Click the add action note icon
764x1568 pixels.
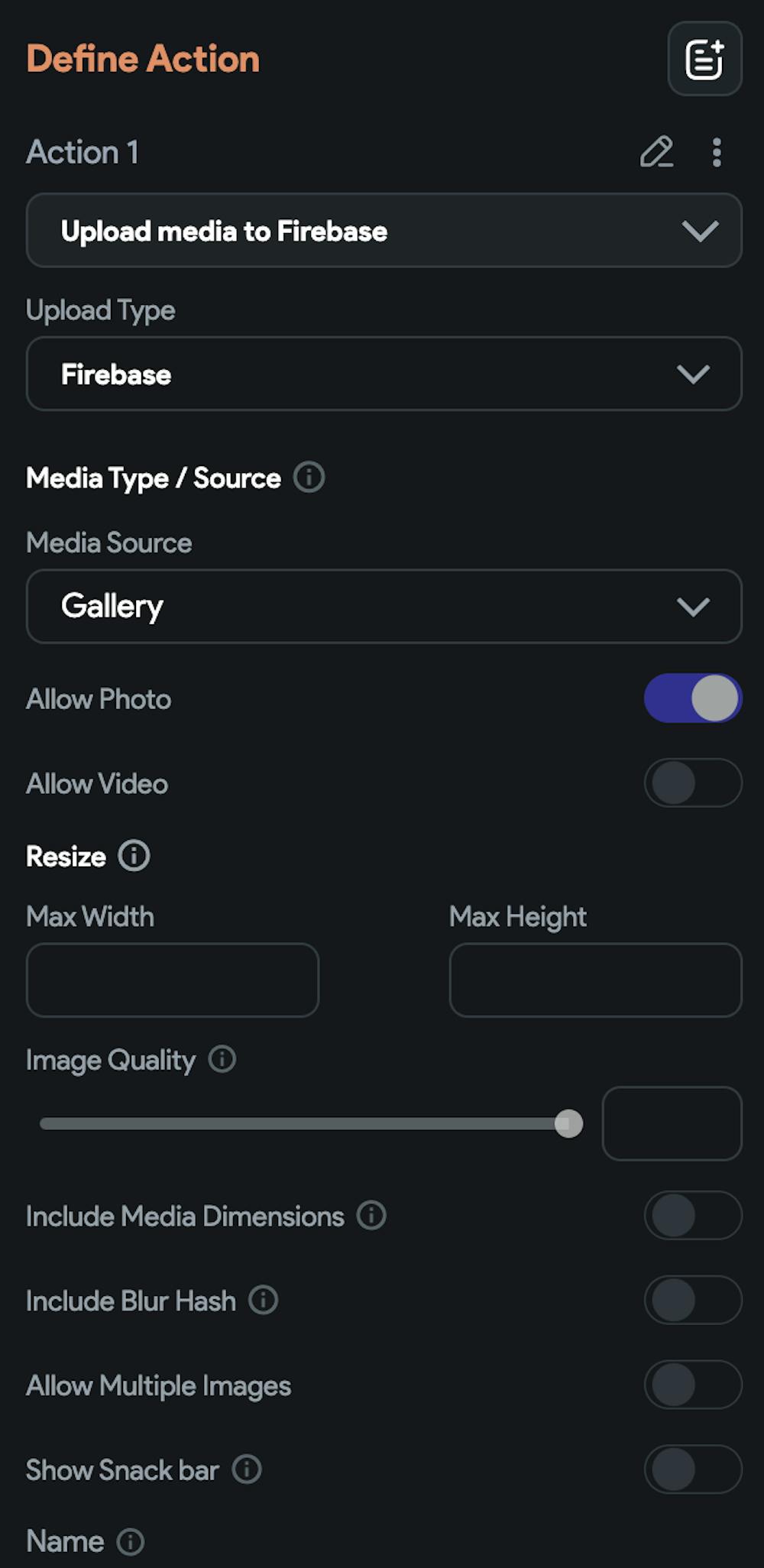click(704, 59)
